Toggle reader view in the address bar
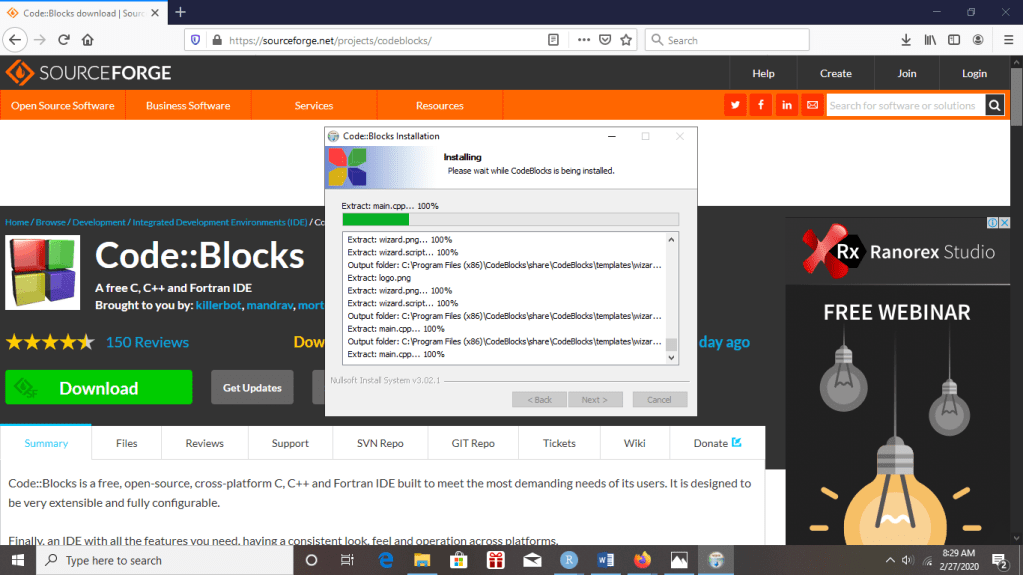Image resolution: width=1023 pixels, height=575 pixels. point(553,40)
